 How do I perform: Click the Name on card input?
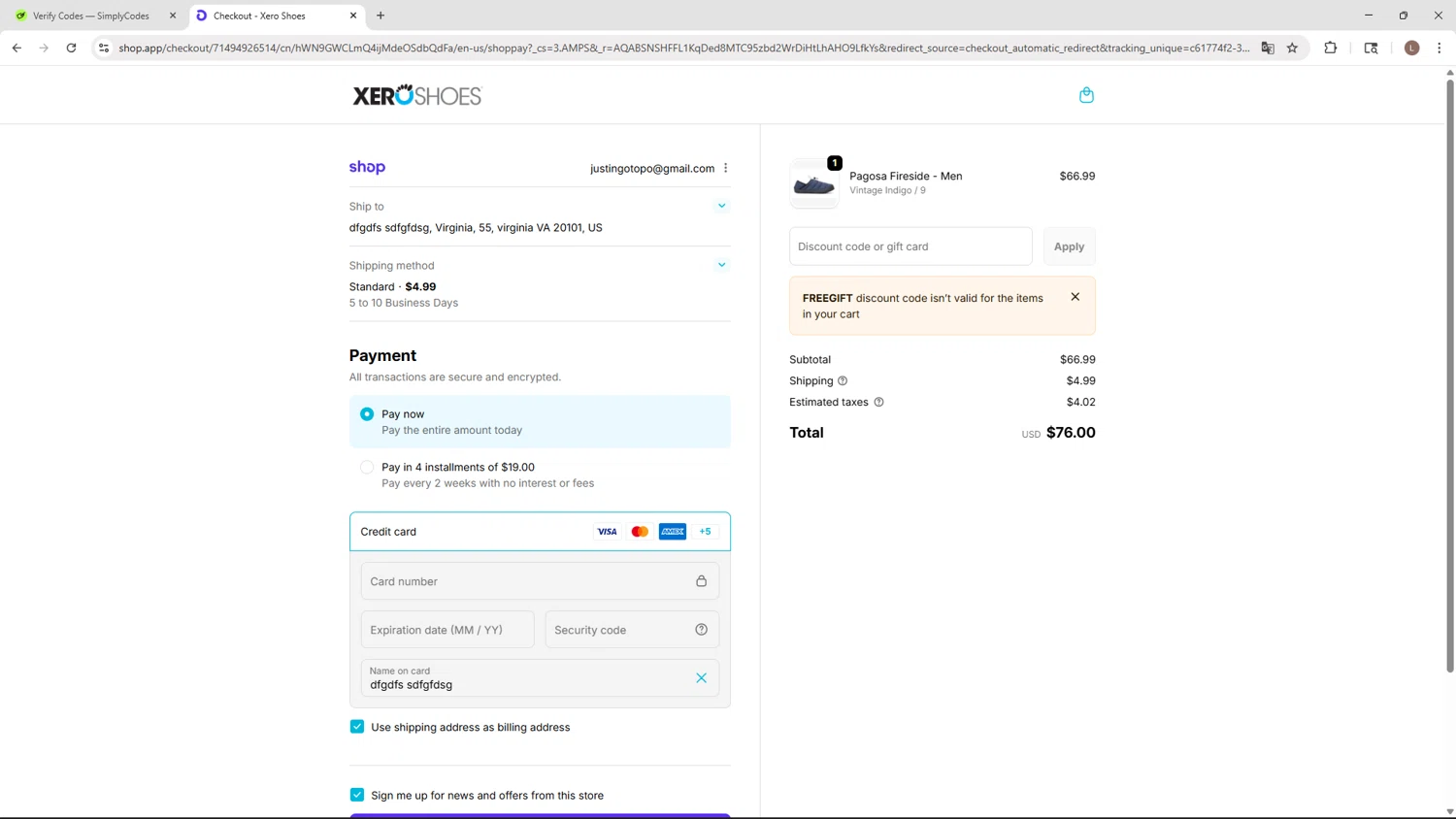pyautogui.click(x=540, y=678)
